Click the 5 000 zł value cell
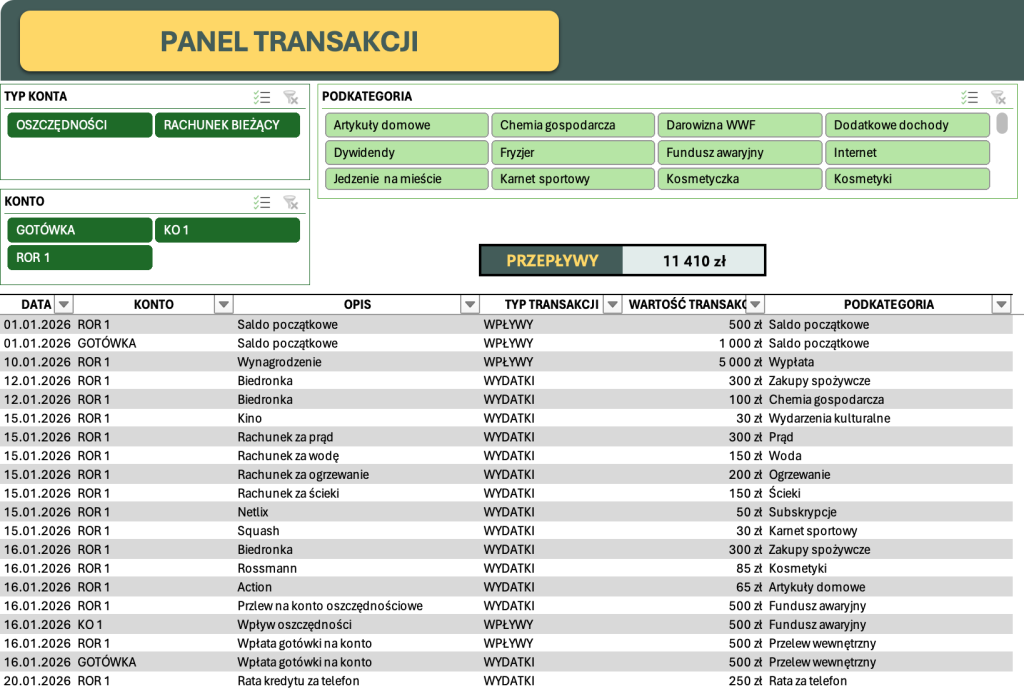Image resolution: width=1024 pixels, height=689 pixels. pyautogui.click(x=693, y=362)
